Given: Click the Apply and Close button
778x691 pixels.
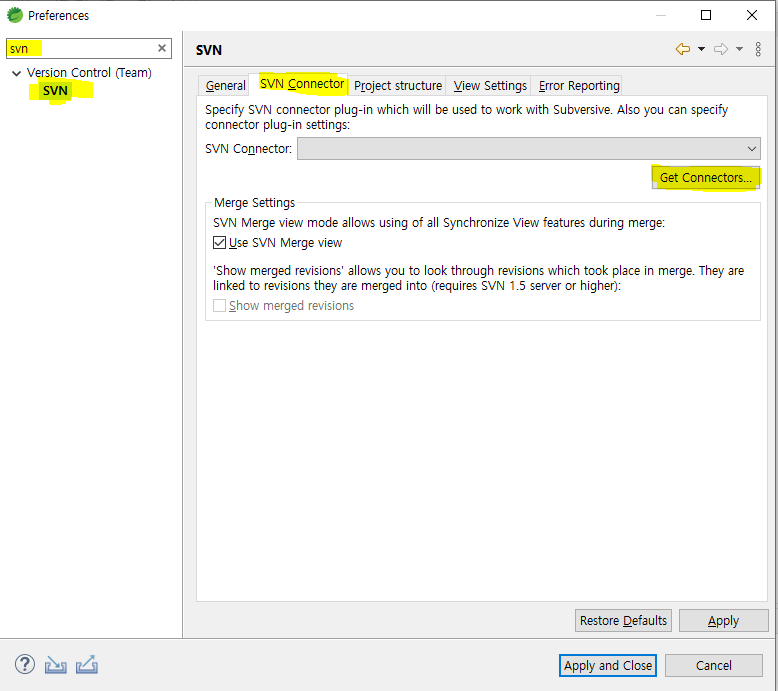Looking at the screenshot, I should tap(608, 665).
